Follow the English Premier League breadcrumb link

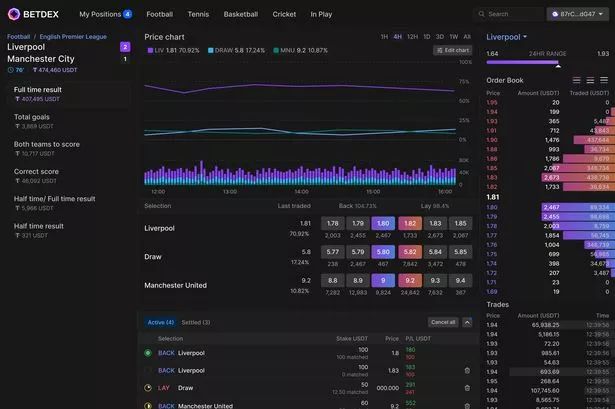73,36
